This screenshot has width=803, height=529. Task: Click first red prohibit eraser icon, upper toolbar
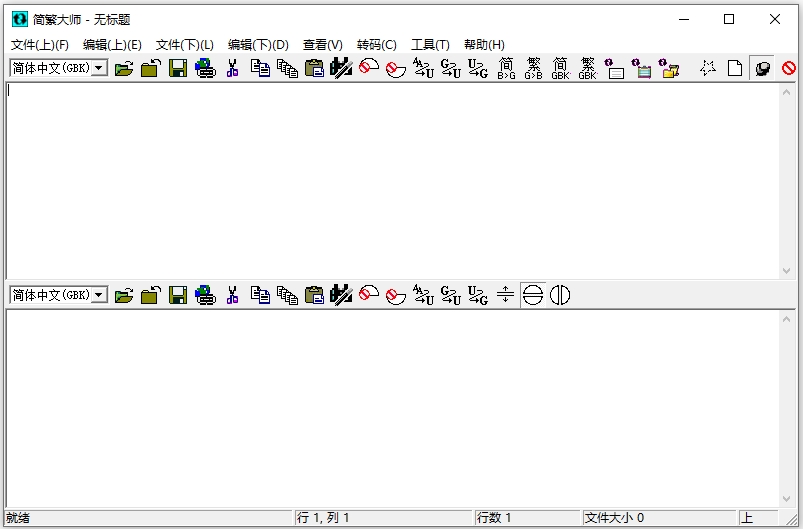point(369,68)
